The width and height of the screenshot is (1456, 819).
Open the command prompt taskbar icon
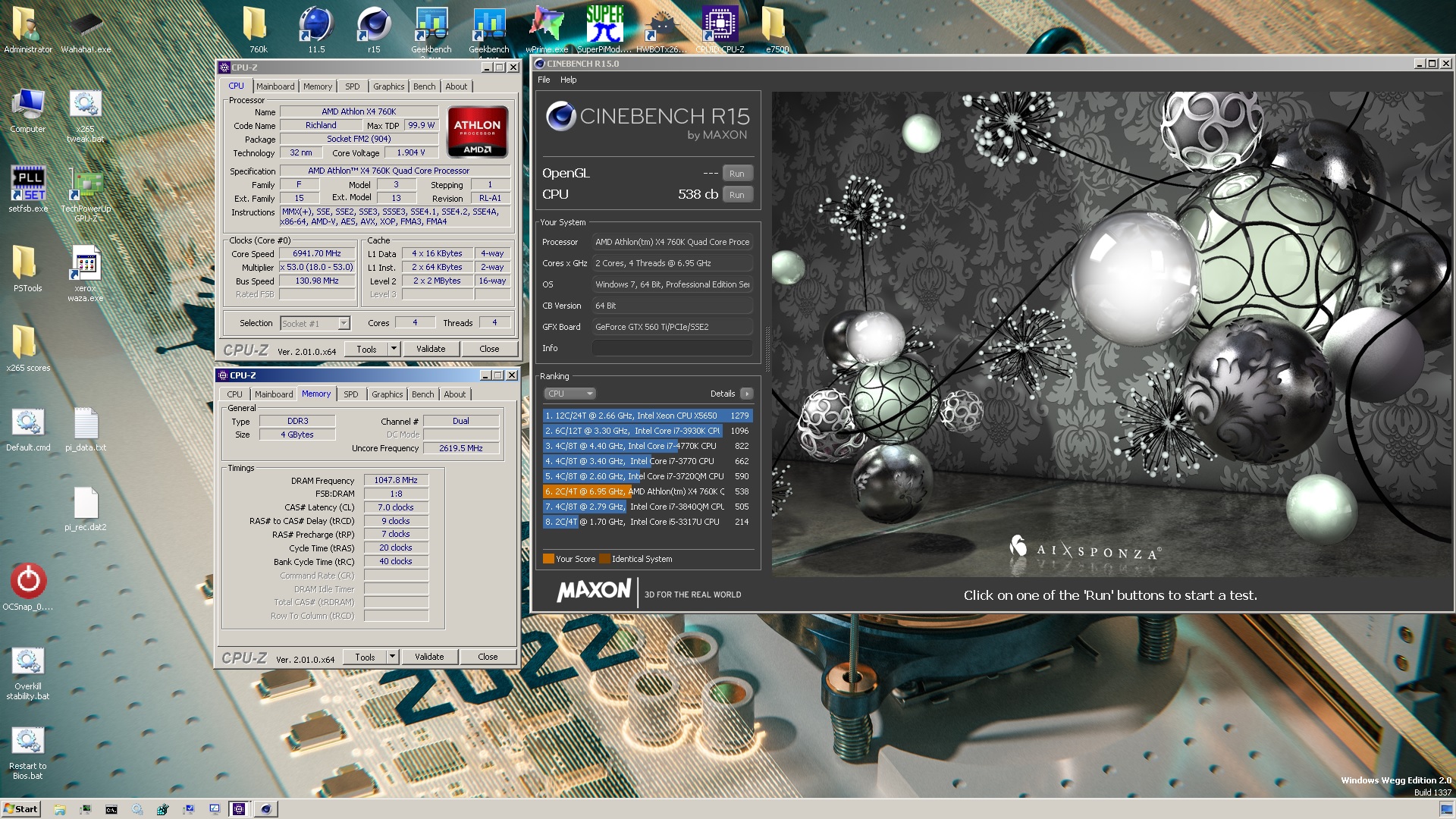[111, 809]
